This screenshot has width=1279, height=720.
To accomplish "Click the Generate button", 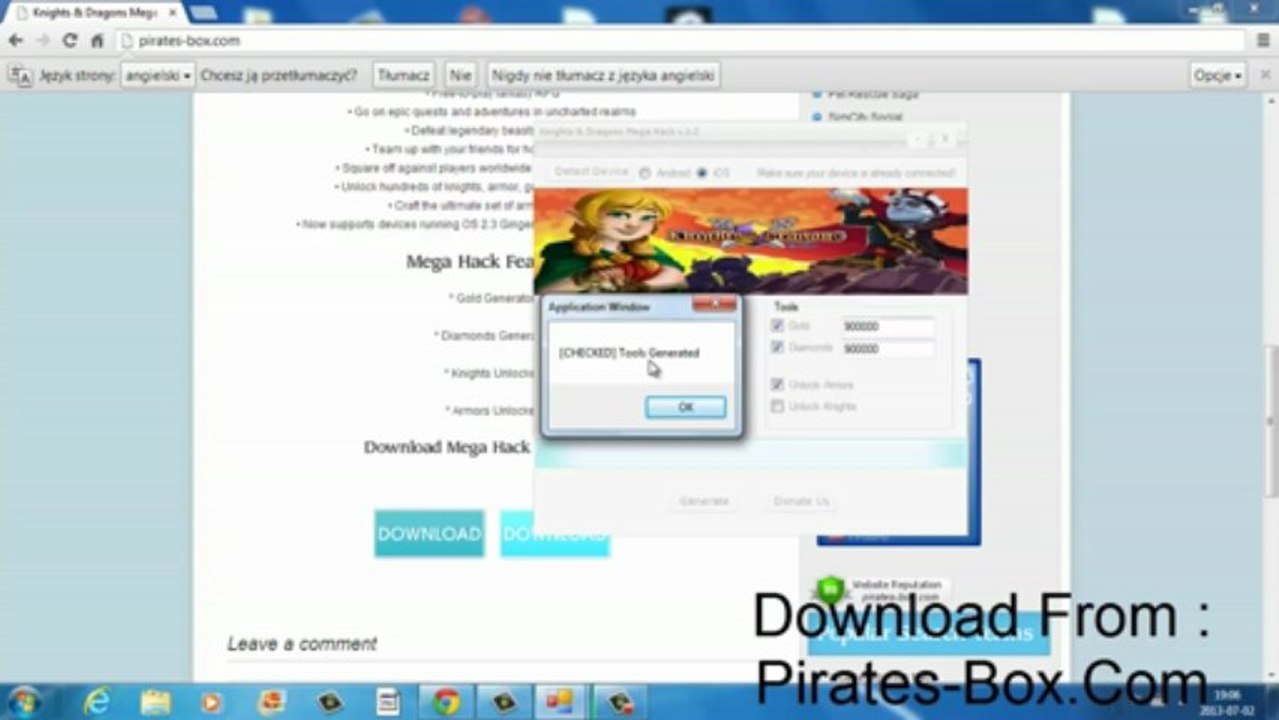I will 704,501.
